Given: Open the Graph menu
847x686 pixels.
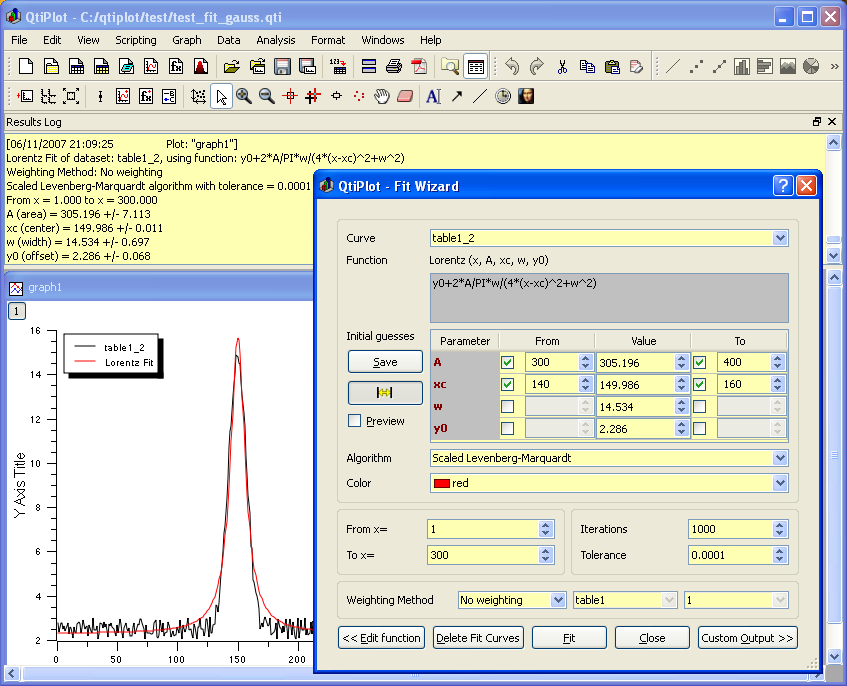Looking at the screenshot, I should [x=187, y=40].
